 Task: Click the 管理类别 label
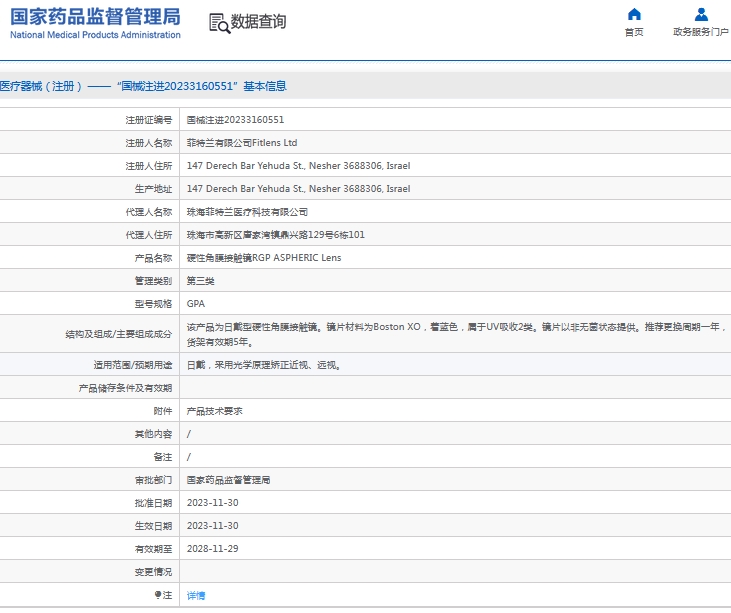point(153,281)
